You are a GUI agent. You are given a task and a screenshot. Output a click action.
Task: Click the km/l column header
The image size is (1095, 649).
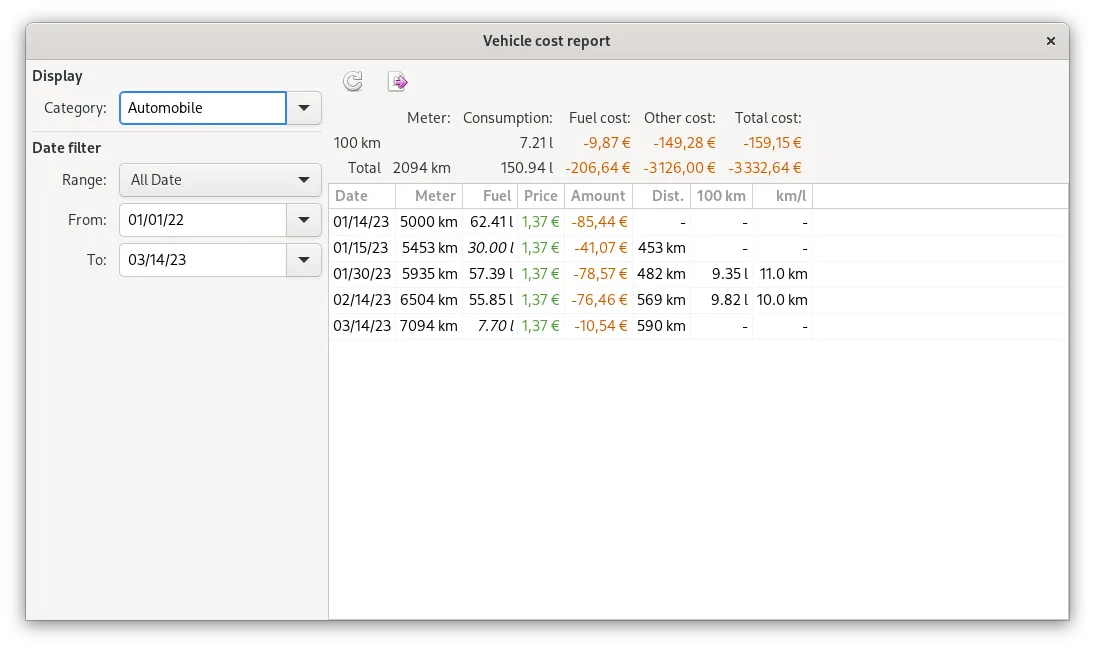tap(782, 196)
